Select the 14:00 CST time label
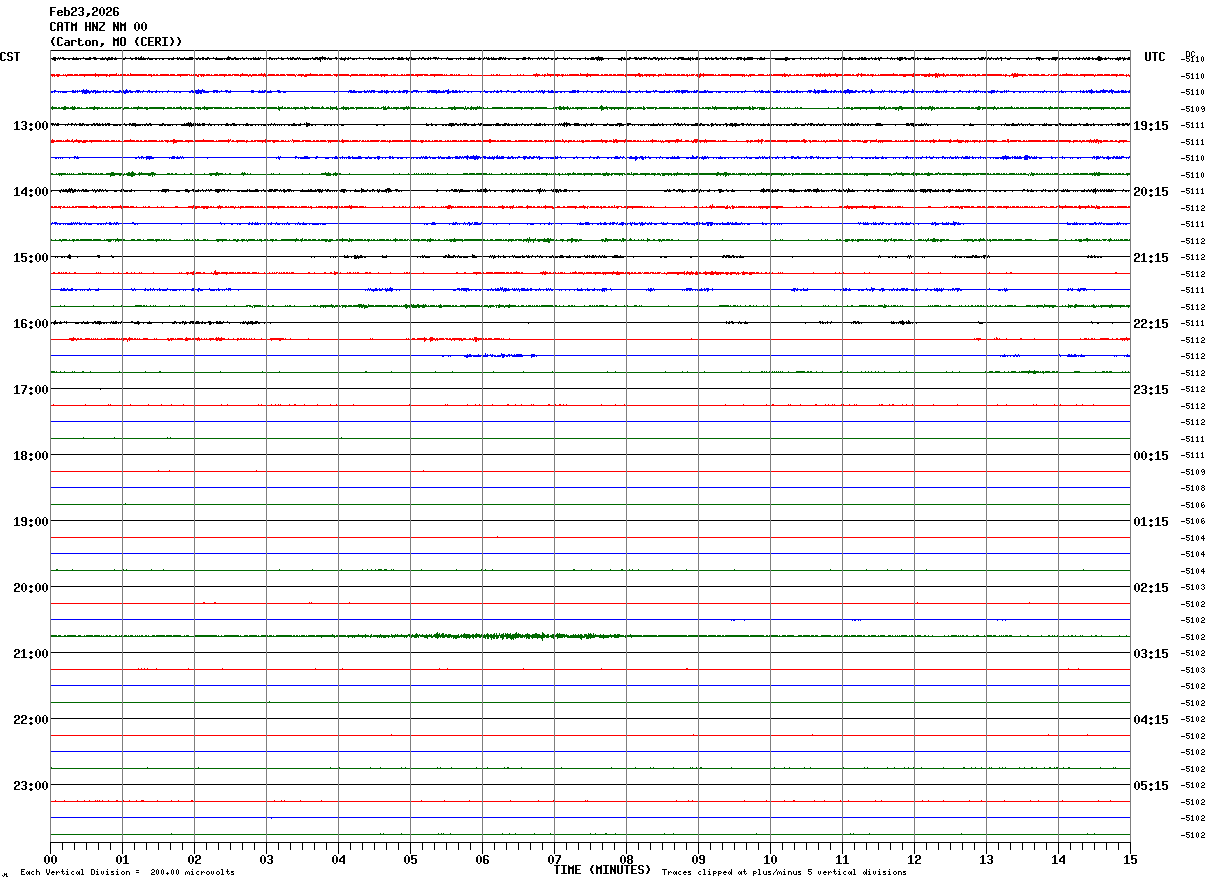This screenshot has height=886, width=1210. (x=30, y=192)
